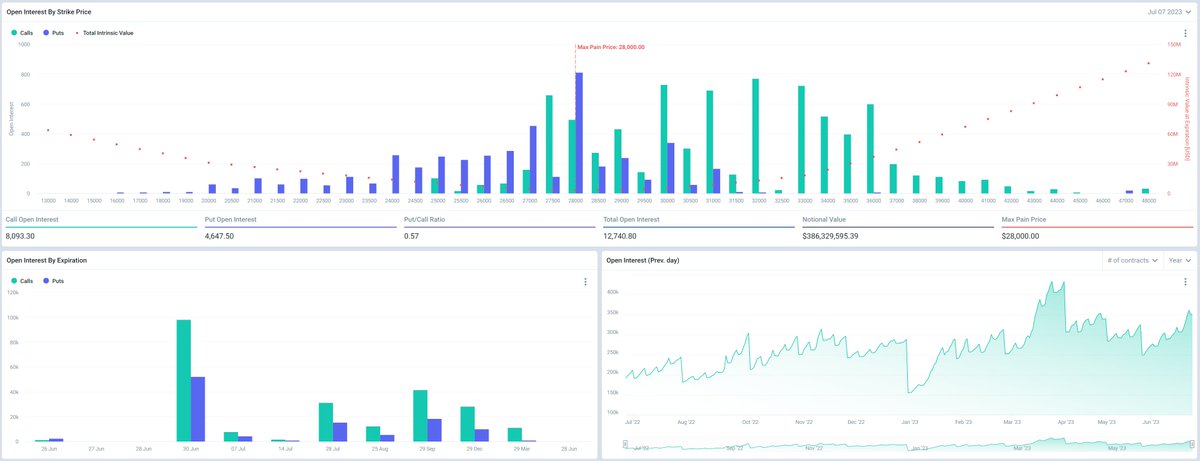This screenshot has width=1200, height=461.
Task: Click the Total Open Interest label
Action: 631,218
